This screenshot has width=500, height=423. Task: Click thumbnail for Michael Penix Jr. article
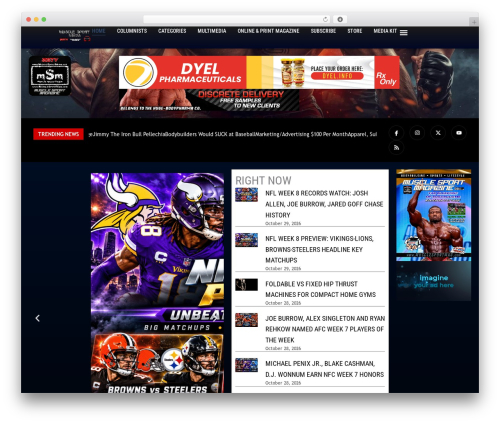tap(246, 365)
